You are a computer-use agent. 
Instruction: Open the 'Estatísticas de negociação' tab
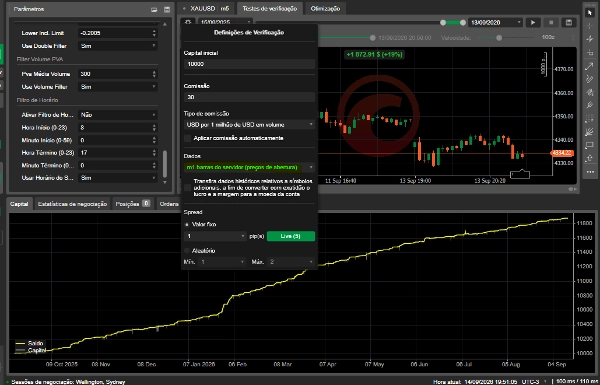pyautogui.click(x=72, y=204)
